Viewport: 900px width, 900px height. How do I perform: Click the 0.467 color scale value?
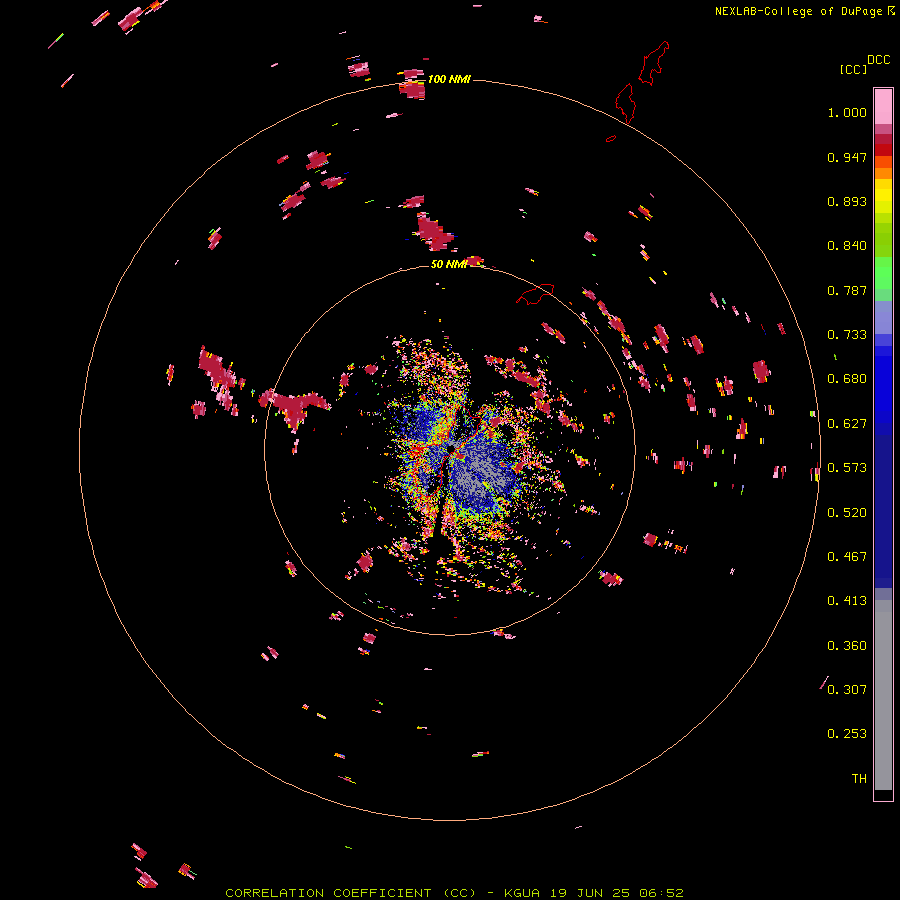pos(847,557)
